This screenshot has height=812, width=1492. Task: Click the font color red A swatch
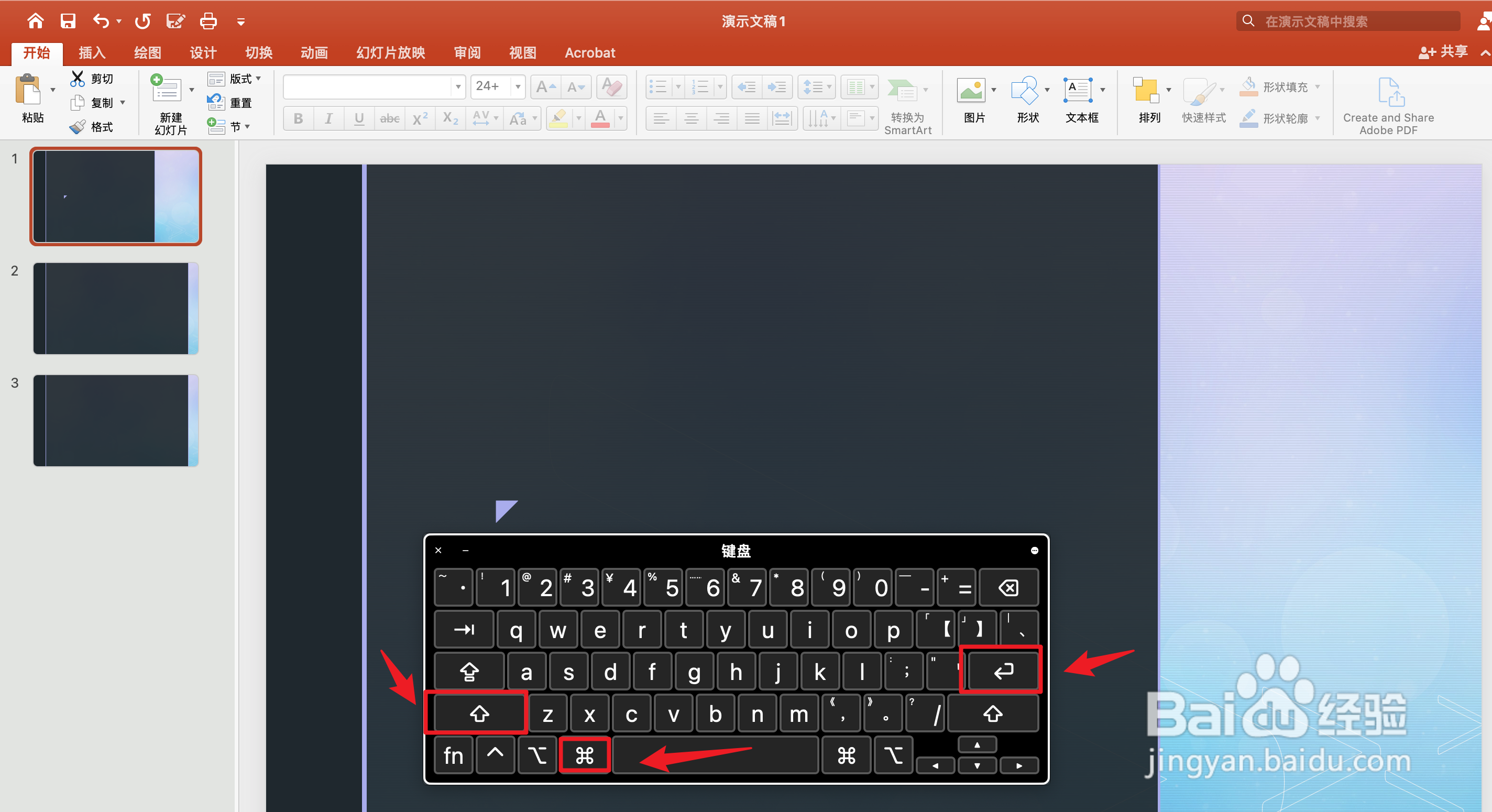pos(600,119)
